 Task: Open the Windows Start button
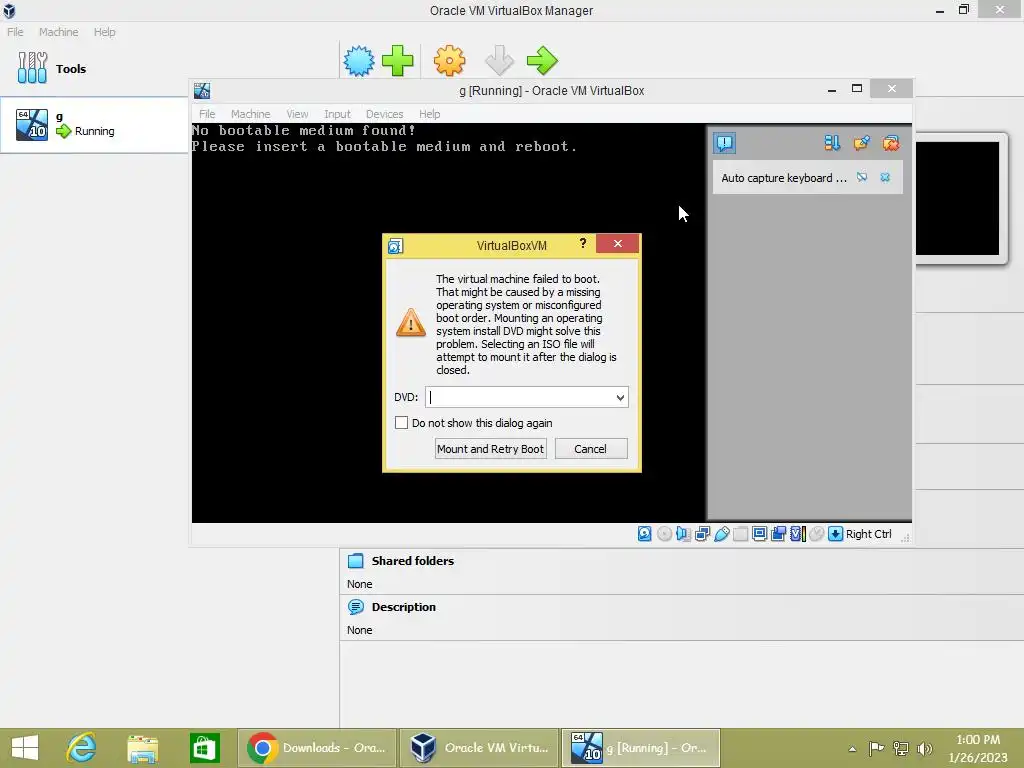[25, 748]
